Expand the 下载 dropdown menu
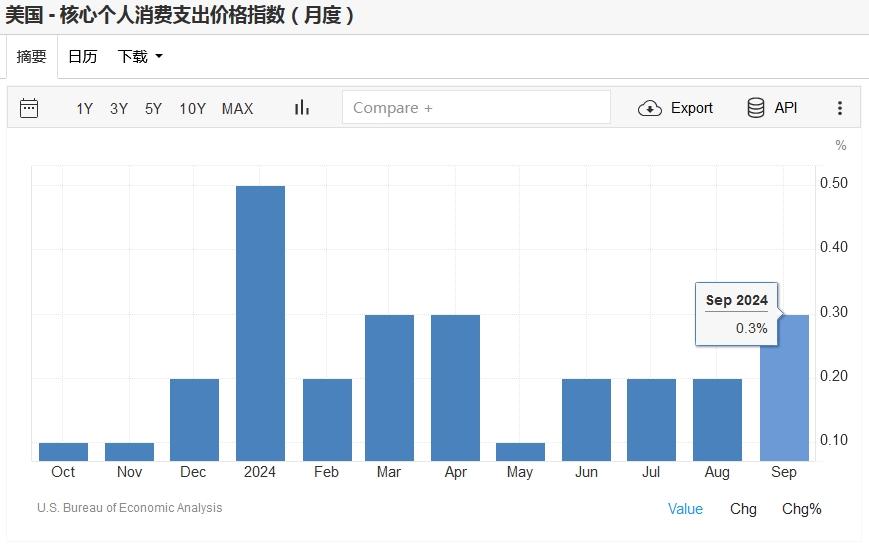 (139, 57)
